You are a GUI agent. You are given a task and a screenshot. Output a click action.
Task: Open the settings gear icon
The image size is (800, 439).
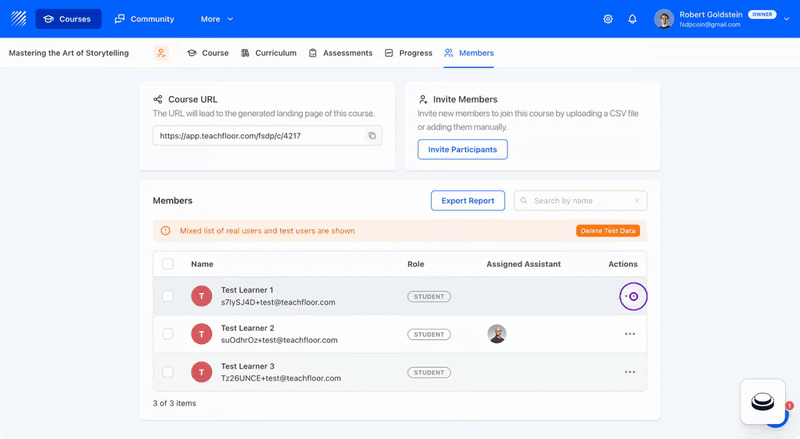[608, 19]
